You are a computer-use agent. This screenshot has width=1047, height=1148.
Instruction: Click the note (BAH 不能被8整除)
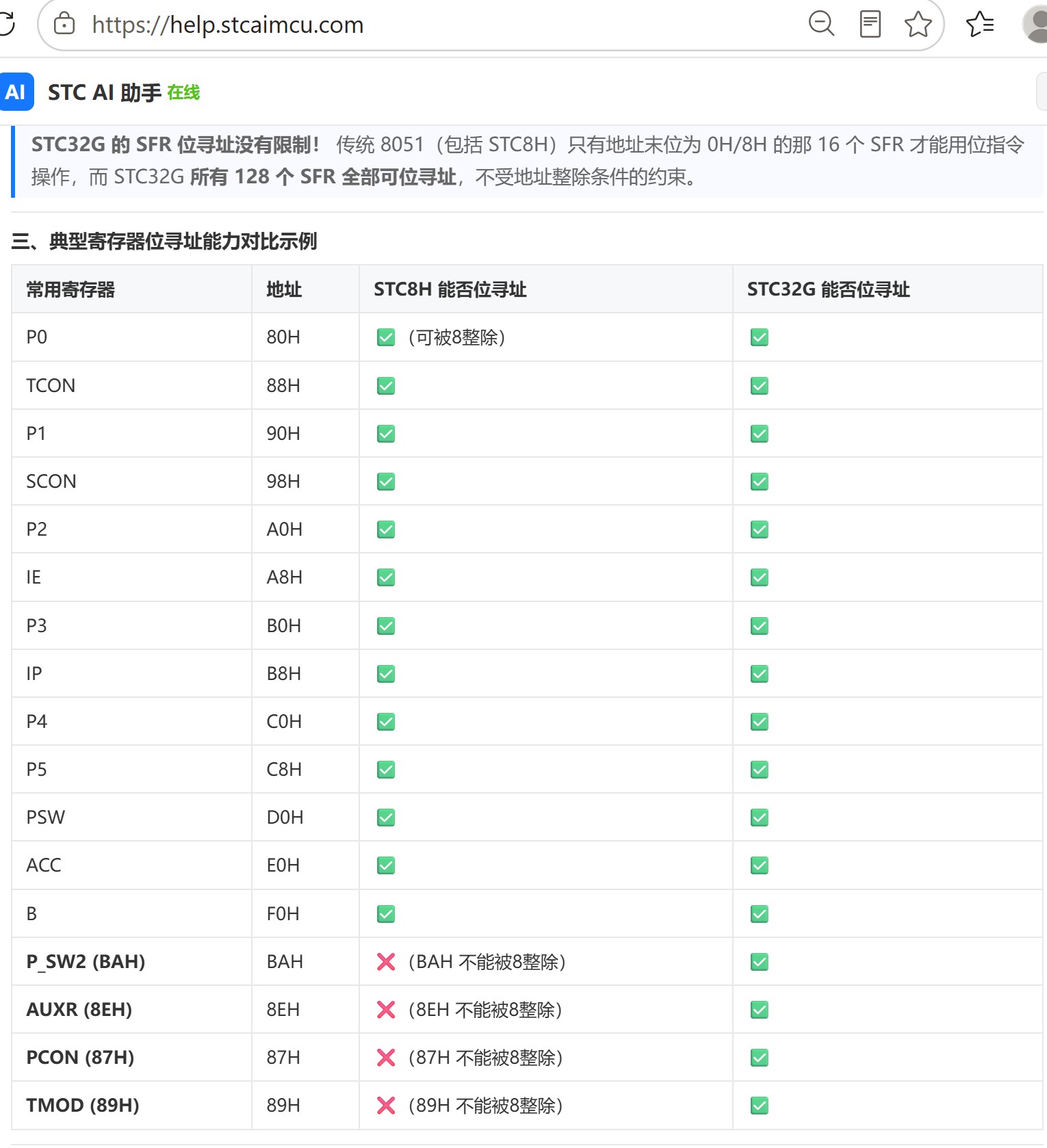(x=487, y=962)
